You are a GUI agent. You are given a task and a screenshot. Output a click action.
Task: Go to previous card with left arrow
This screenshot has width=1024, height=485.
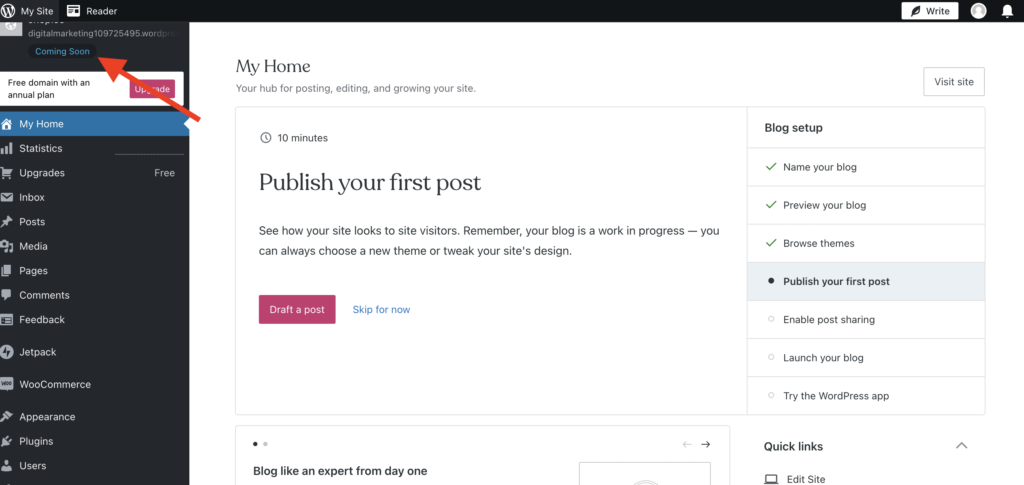687,444
